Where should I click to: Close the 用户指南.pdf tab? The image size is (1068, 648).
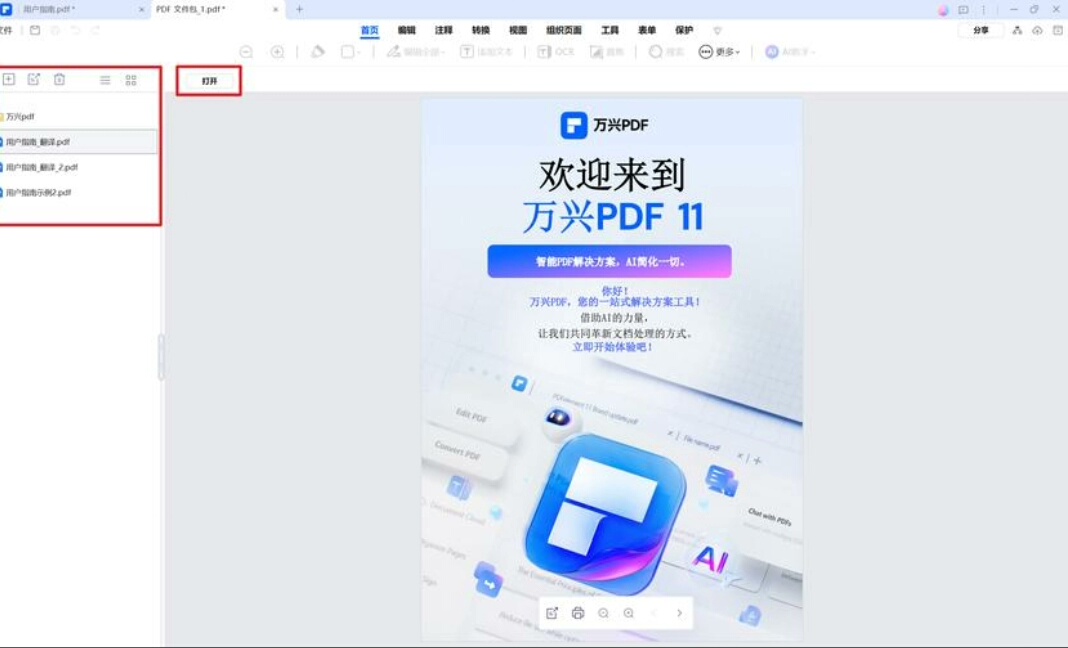coord(142,10)
